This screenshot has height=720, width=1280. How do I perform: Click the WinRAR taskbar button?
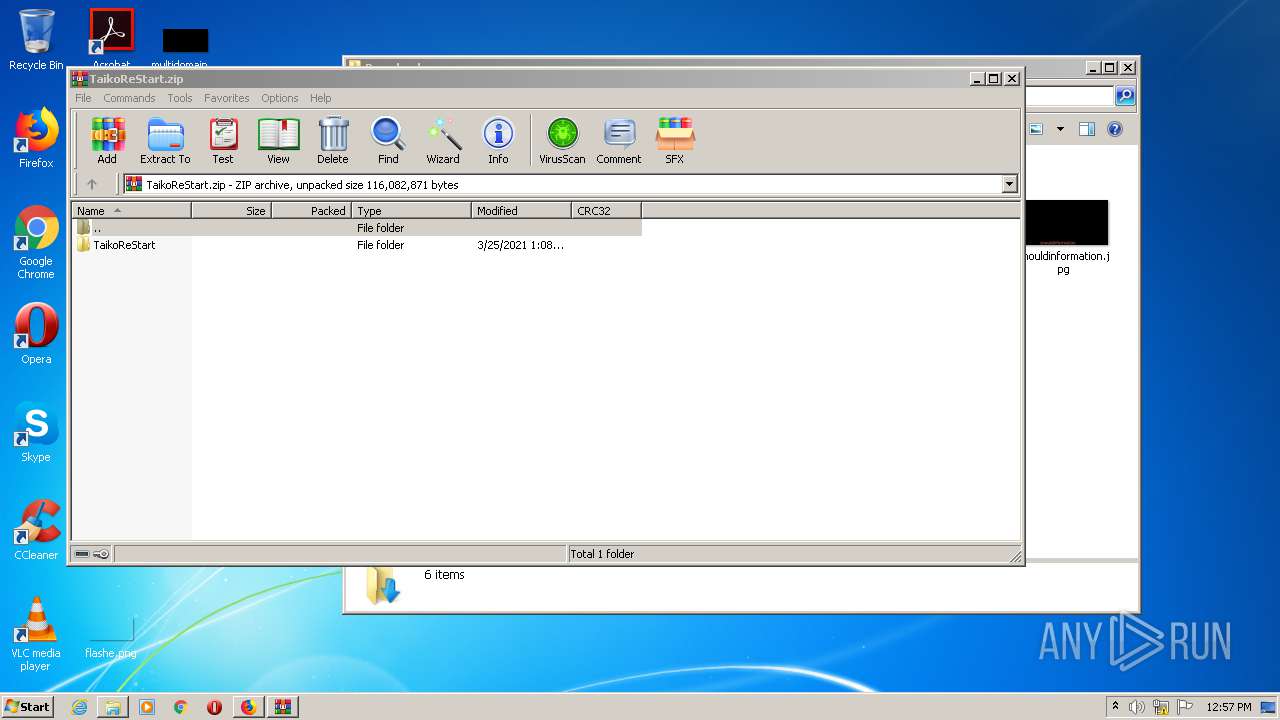click(282, 707)
